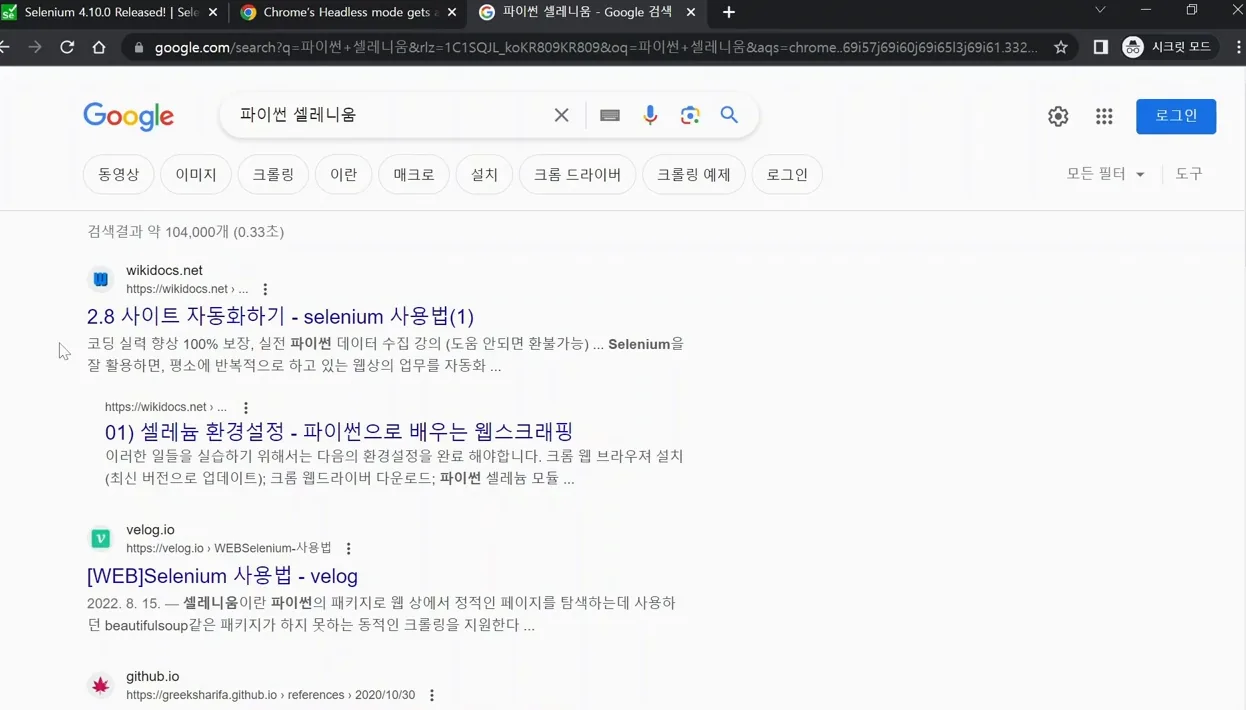Select the 동영상 filter chip
The height and width of the screenshot is (710, 1246).
pyautogui.click(x=118, y=174)
